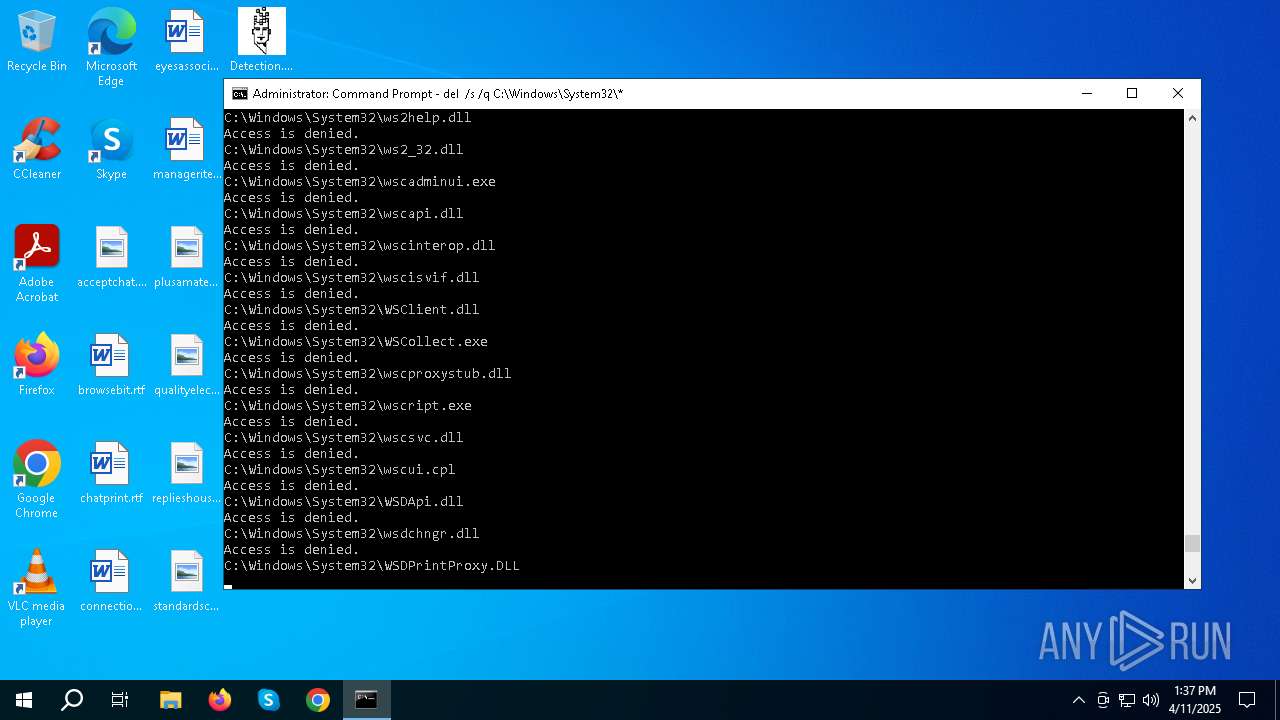Image resolution: width=1280 pixels, height=720 pixels.
Task: Open the Command Prompt system menu icon
Action: coord(240,94)
